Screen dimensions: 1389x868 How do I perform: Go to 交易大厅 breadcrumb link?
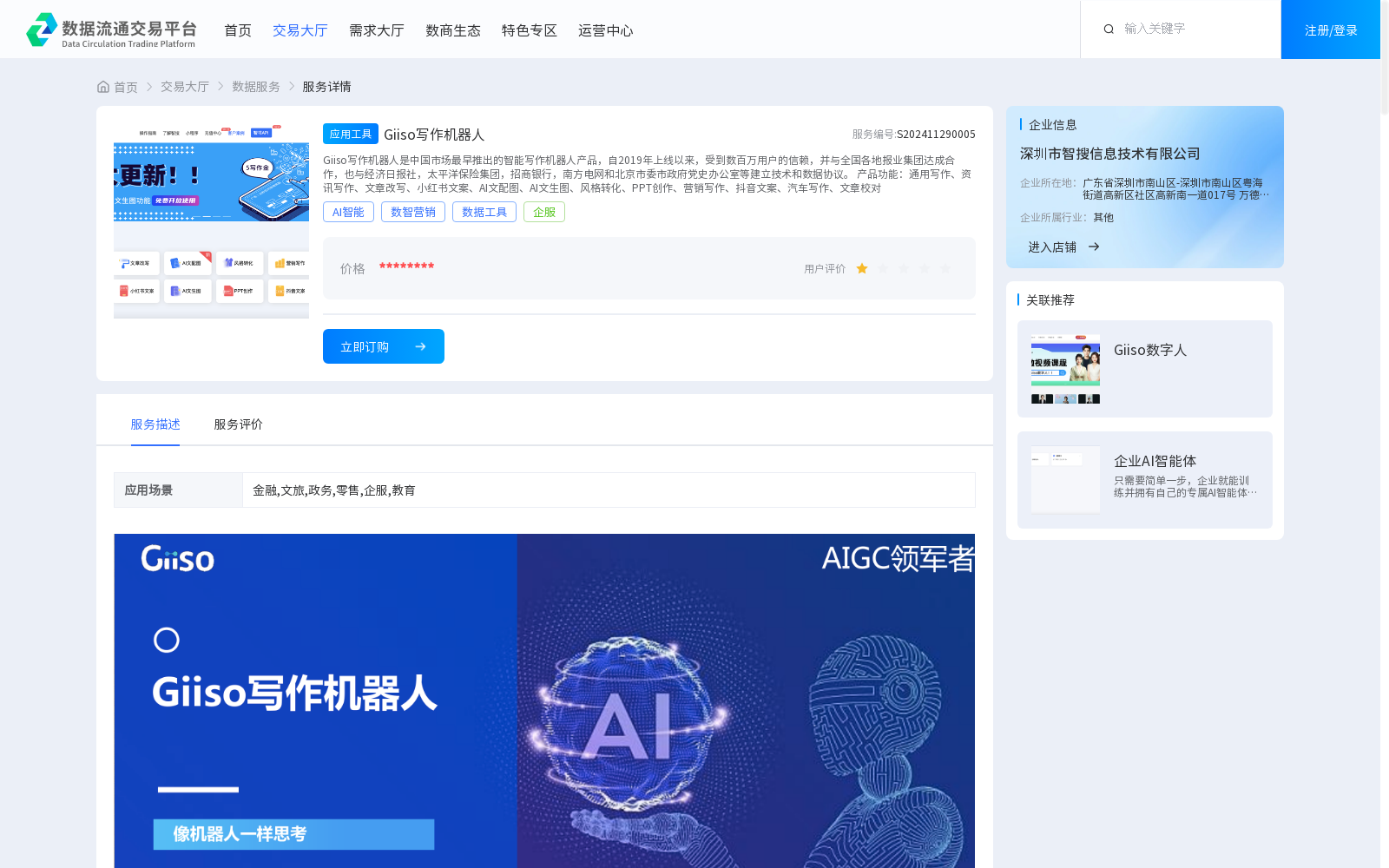[x=185, y=87]
